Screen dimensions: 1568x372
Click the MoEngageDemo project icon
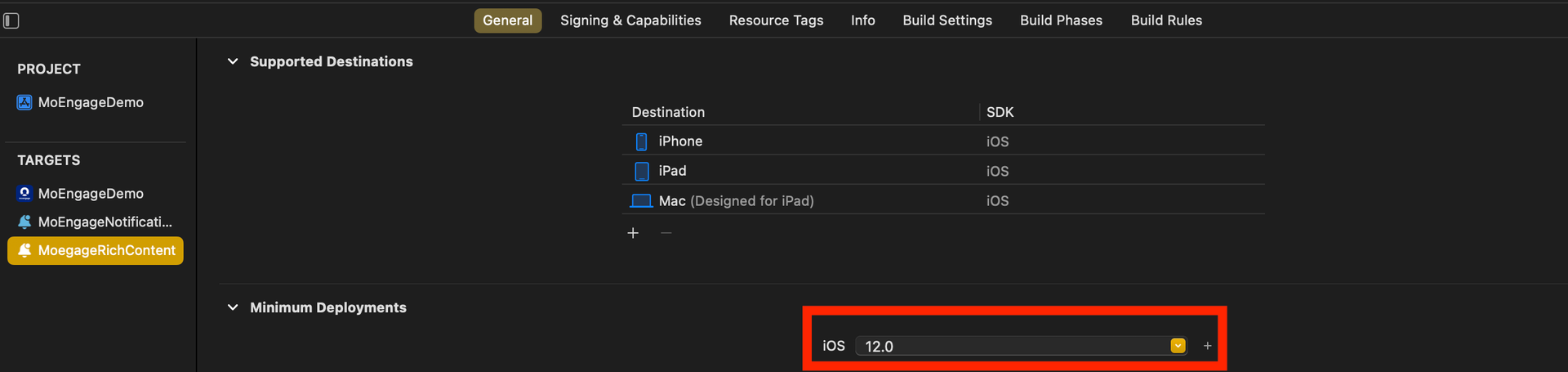click(24, 102)
